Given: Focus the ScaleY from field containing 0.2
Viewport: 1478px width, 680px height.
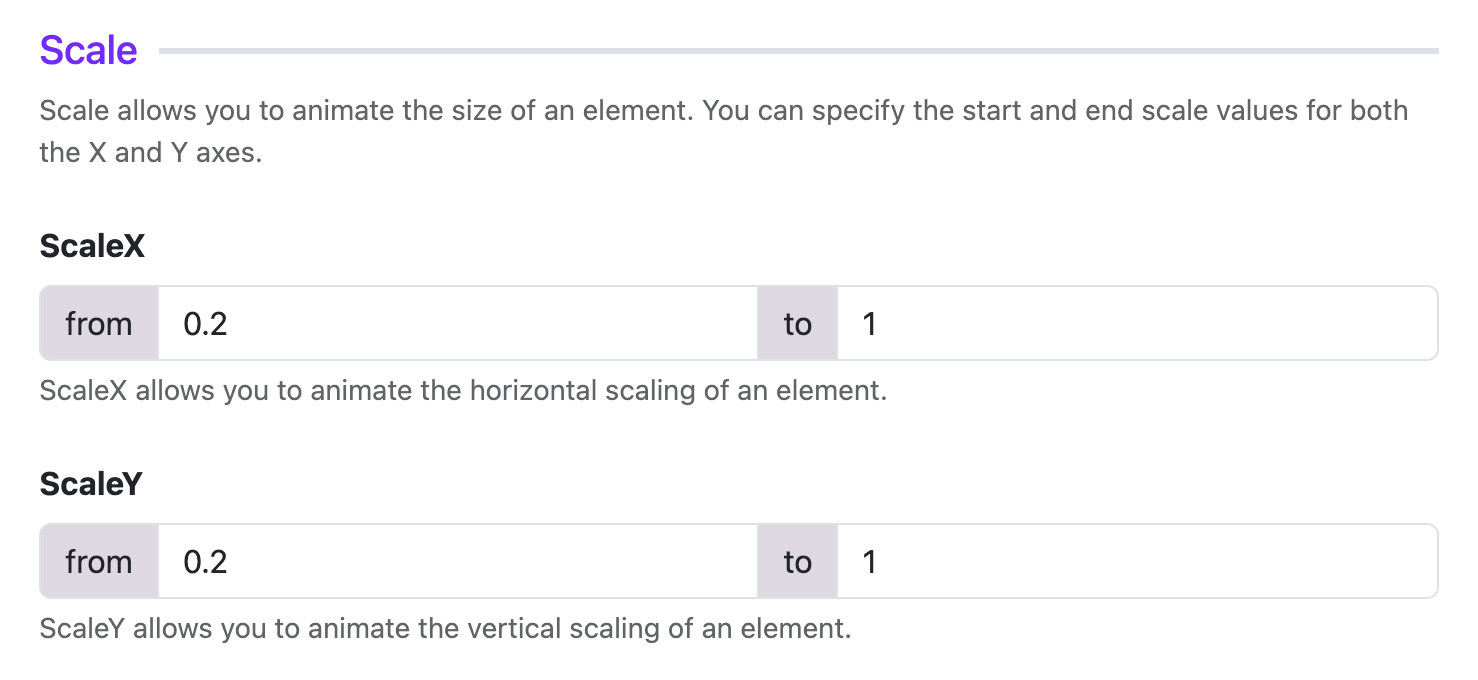Looking at the screenshot, I should click(457, 561).
